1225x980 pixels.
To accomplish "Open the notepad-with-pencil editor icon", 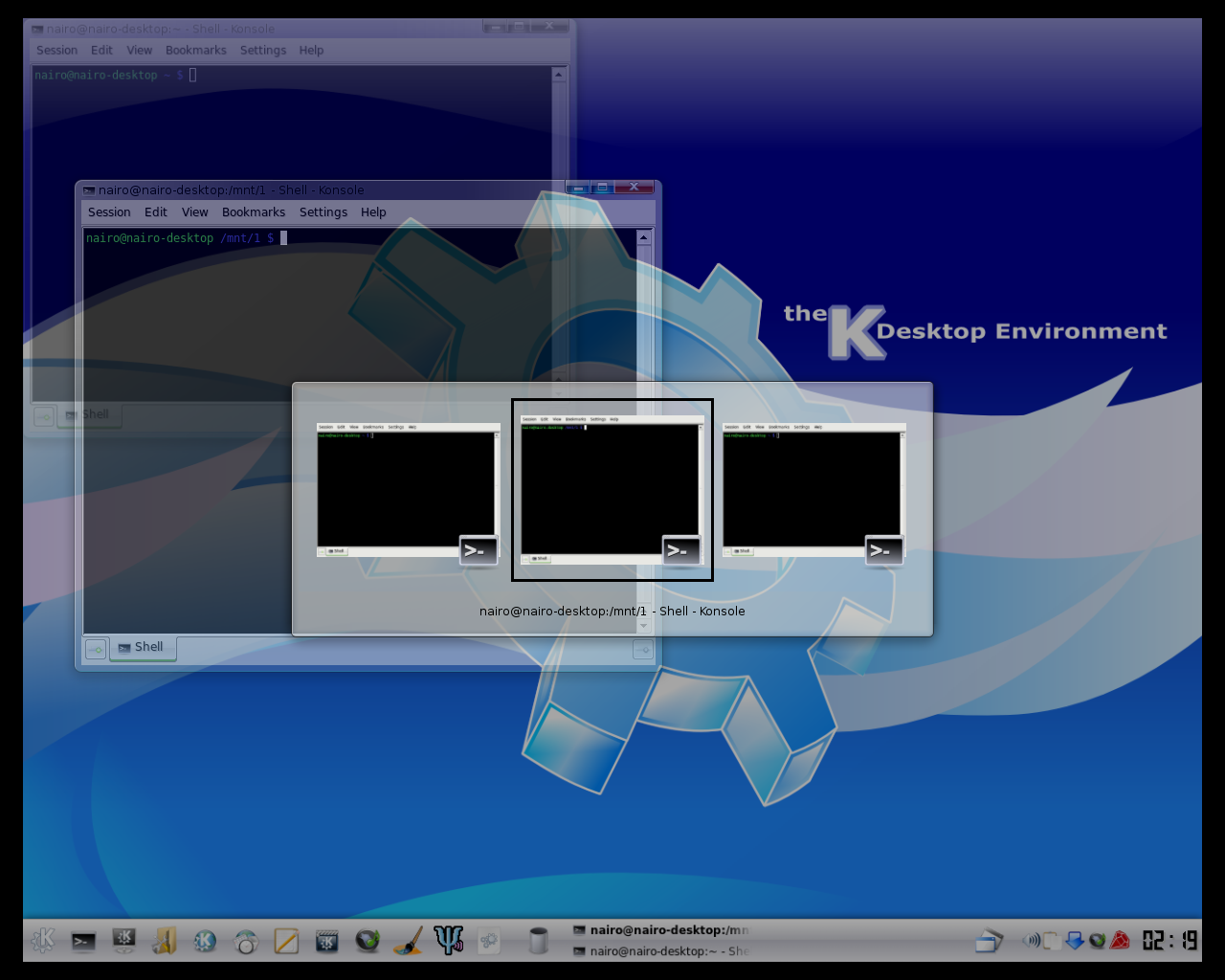I will 286,942.
